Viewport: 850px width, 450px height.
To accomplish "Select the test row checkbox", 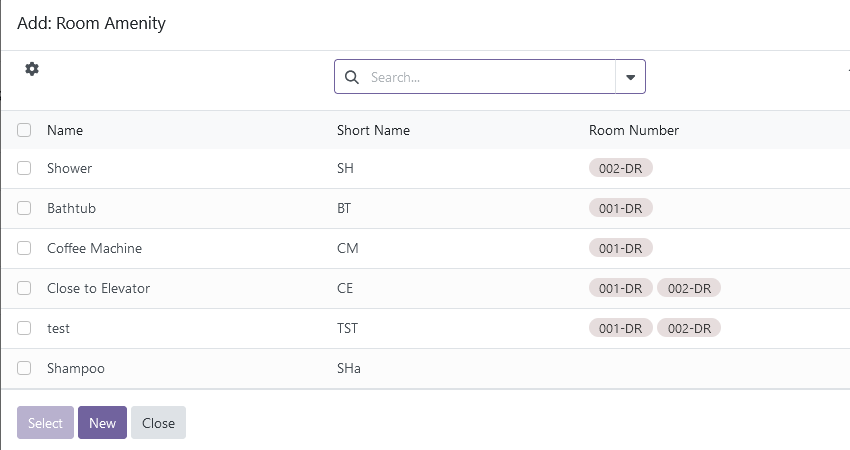I will 24,328.
